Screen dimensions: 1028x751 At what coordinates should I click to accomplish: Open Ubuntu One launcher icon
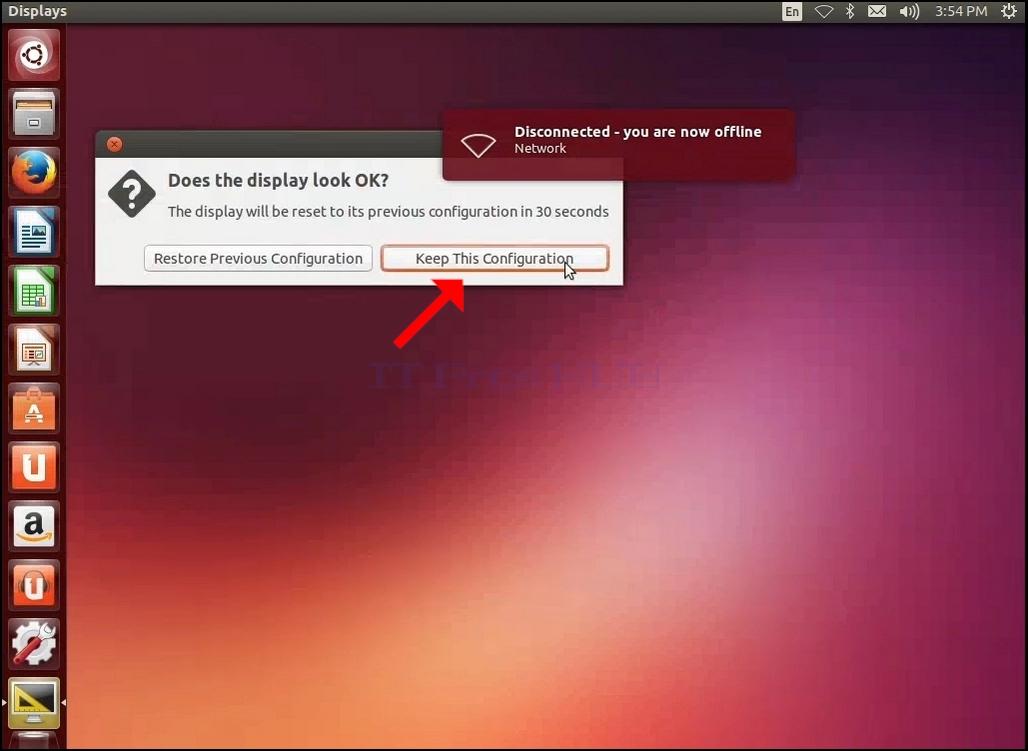(x=34, y=467)
